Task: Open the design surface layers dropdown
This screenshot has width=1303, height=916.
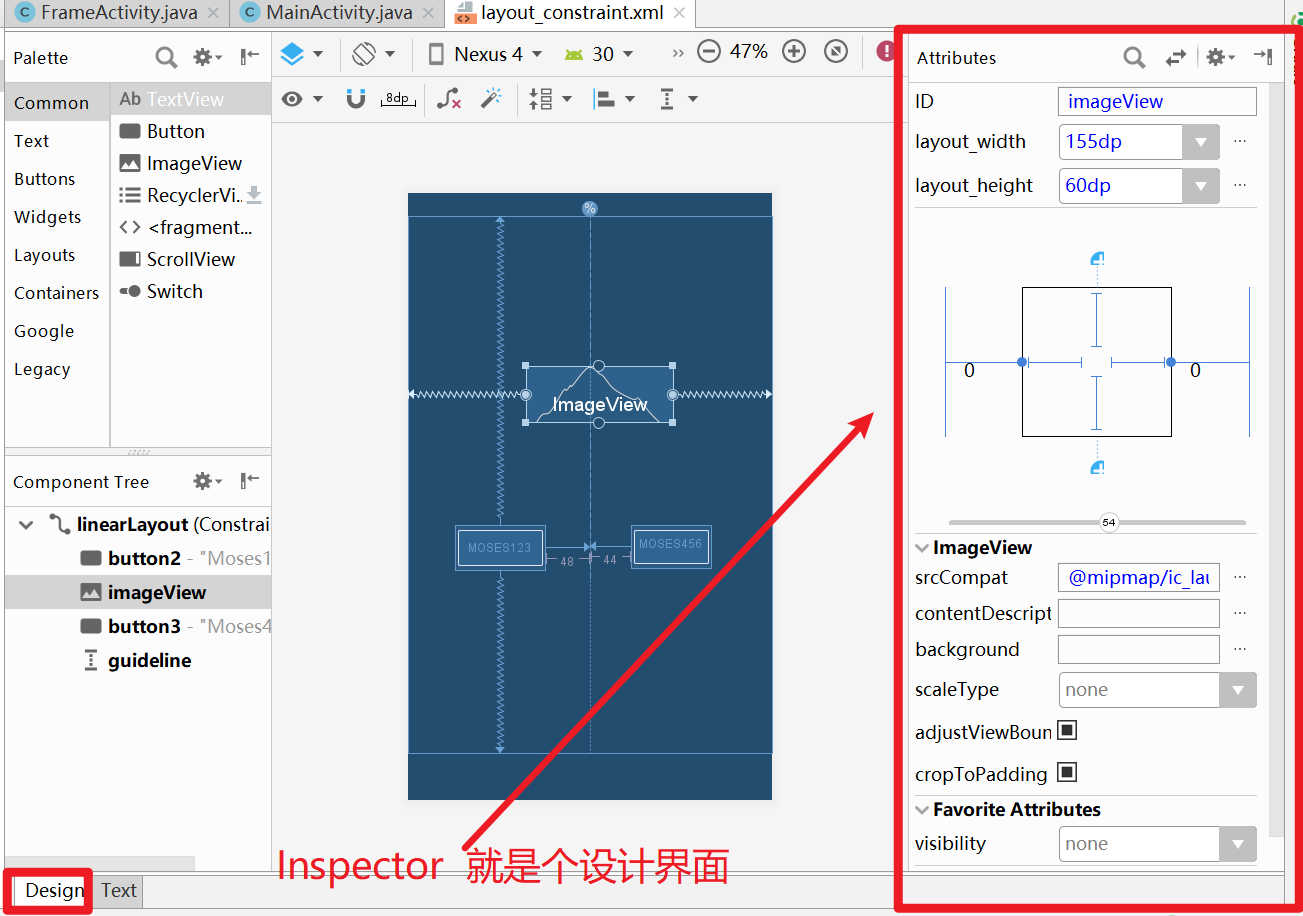Action: [301, 53]
